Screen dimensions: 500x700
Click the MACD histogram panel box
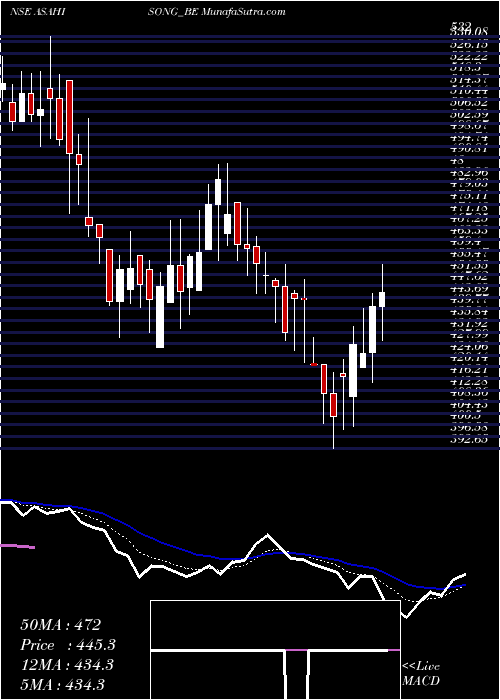click(x=275, y=650)
